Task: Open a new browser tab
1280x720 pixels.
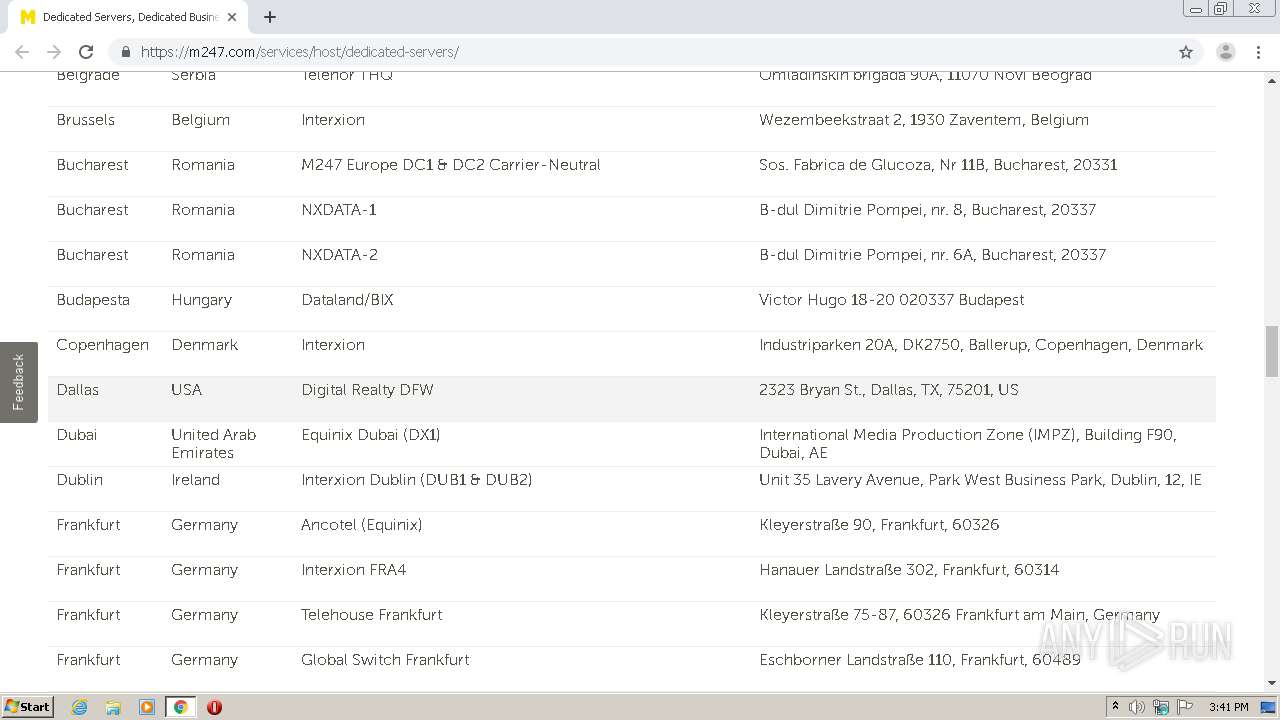Action: pyautogui.click(x=270, y=17)
